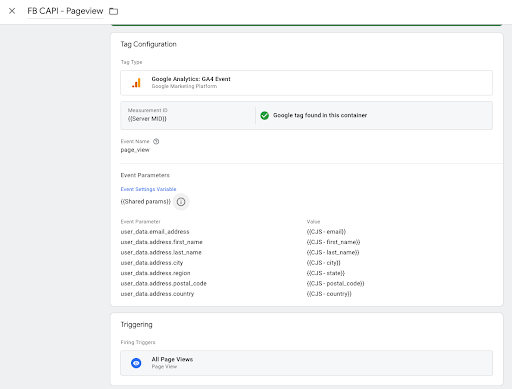
Task: Click the {{CJS - city}} value
Action: tap(324, 263)
